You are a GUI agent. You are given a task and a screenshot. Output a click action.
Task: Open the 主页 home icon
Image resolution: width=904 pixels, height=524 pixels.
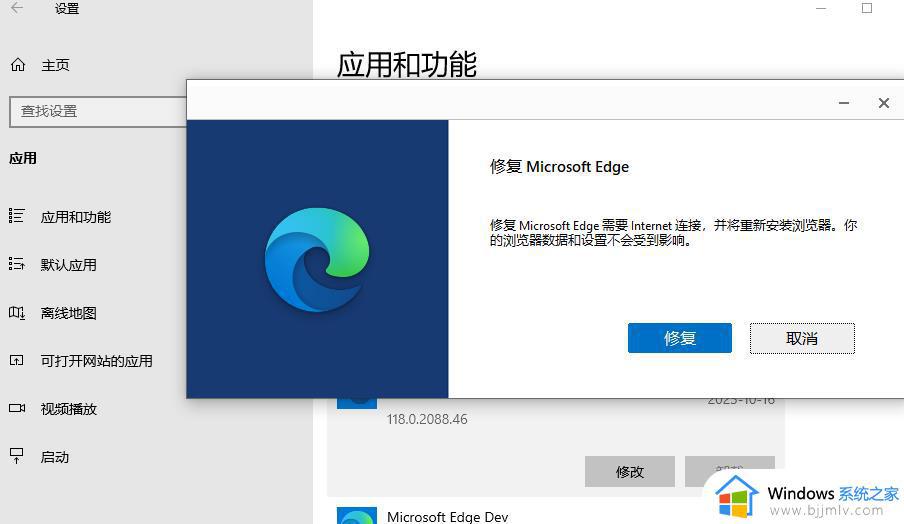(18, 65)
